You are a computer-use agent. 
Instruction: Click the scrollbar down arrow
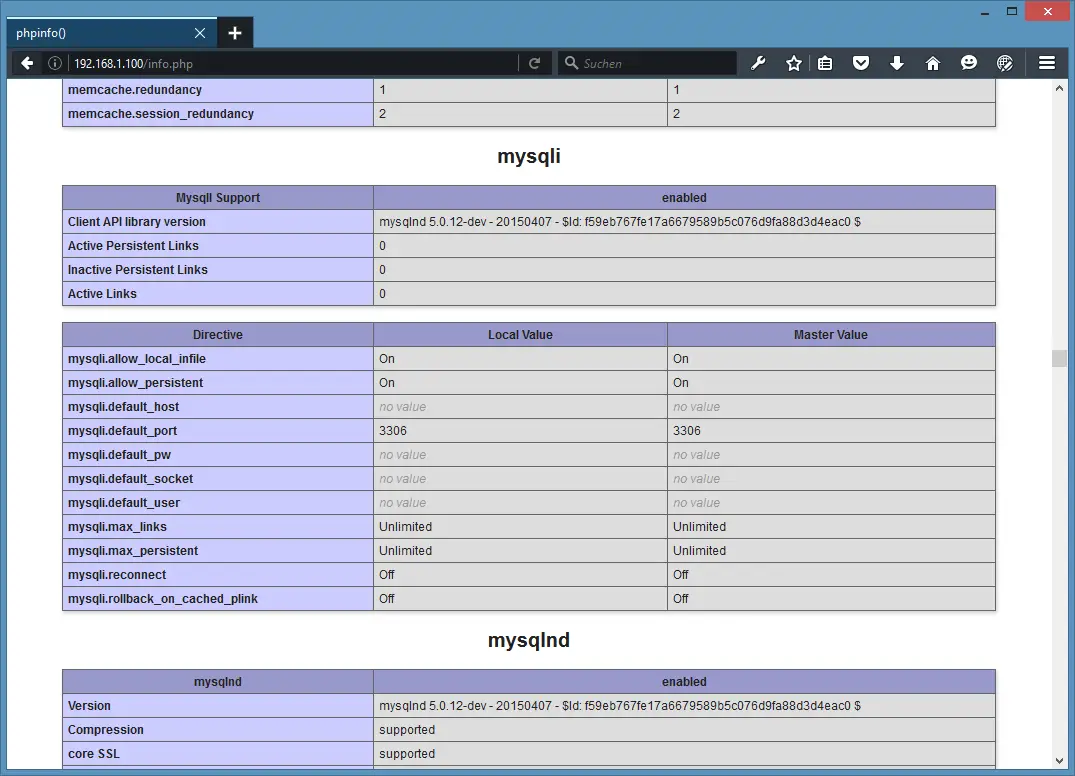coord(1059,761)
